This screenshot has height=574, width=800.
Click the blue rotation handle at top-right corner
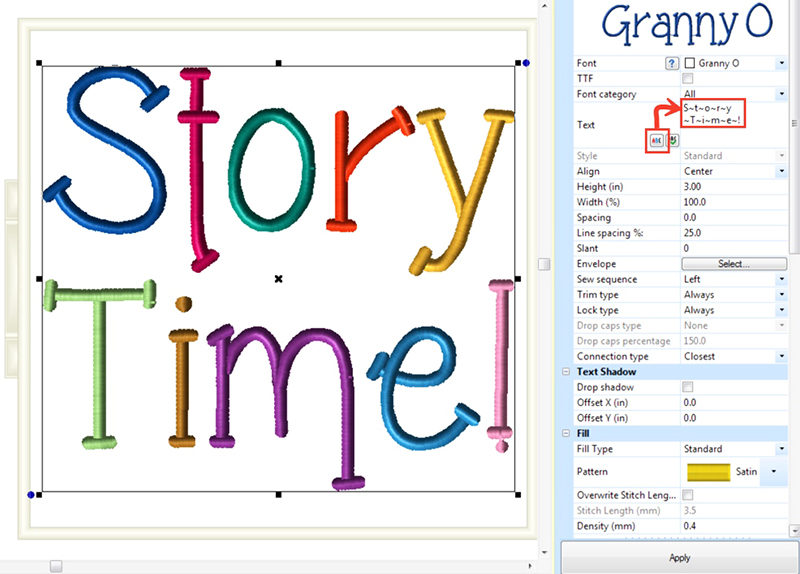pos(523,62)
